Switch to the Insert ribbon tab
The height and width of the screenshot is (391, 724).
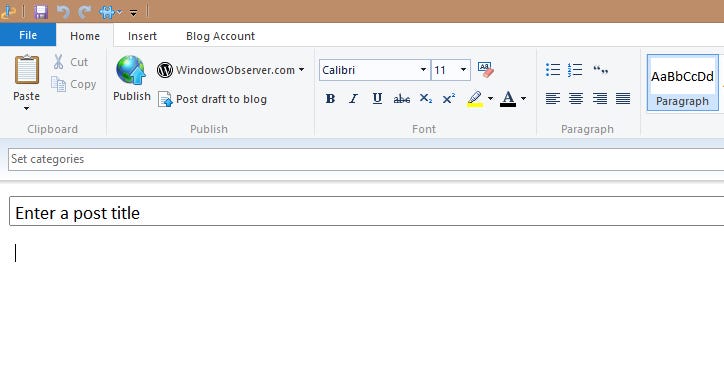click(x=142, y=36)
